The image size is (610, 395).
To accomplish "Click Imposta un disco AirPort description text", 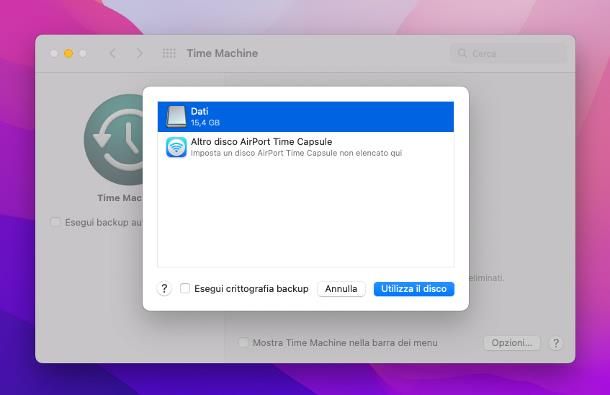I will (x=296, y=153).
